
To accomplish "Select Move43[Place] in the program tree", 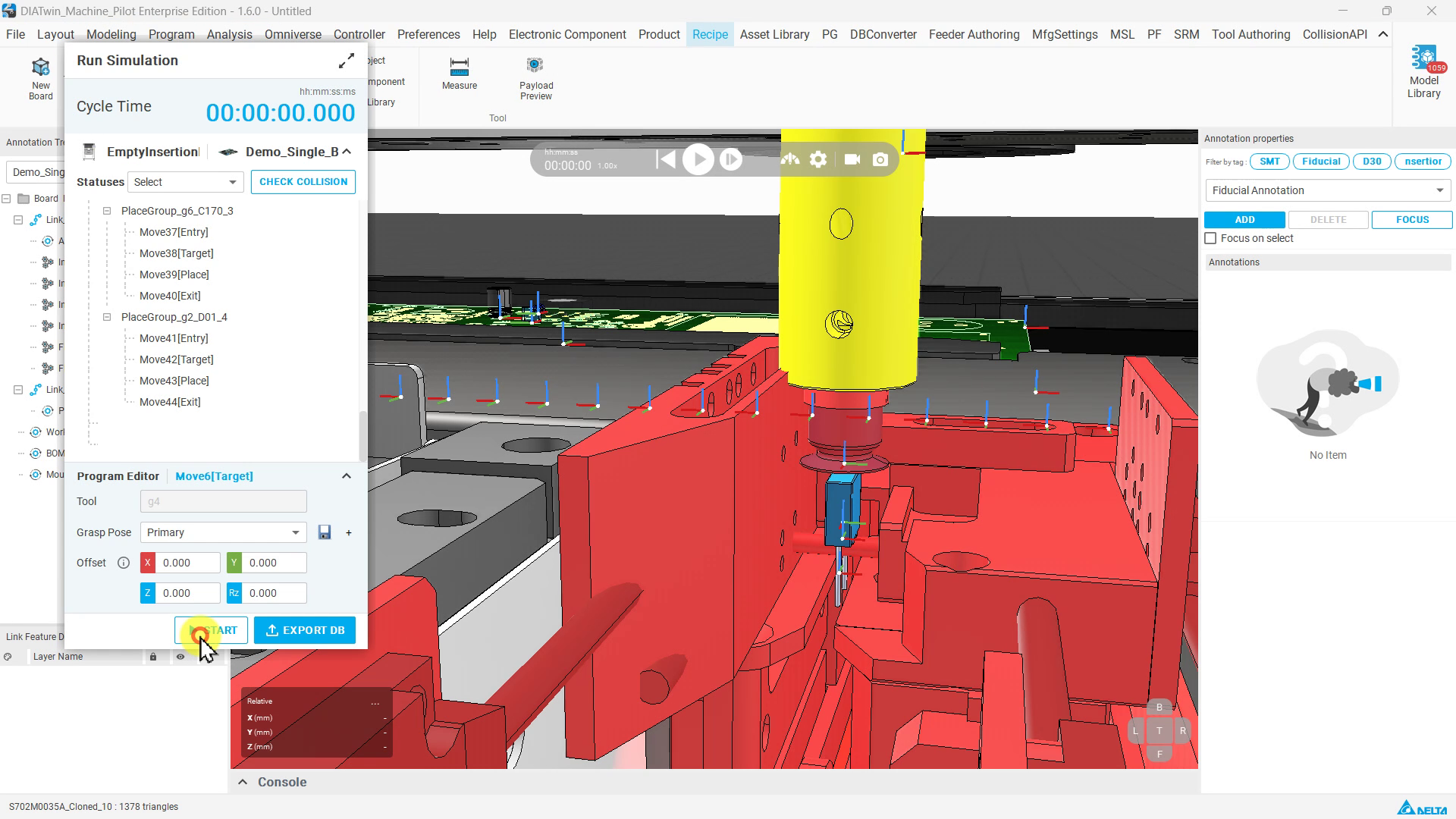I will click(174, 381).
